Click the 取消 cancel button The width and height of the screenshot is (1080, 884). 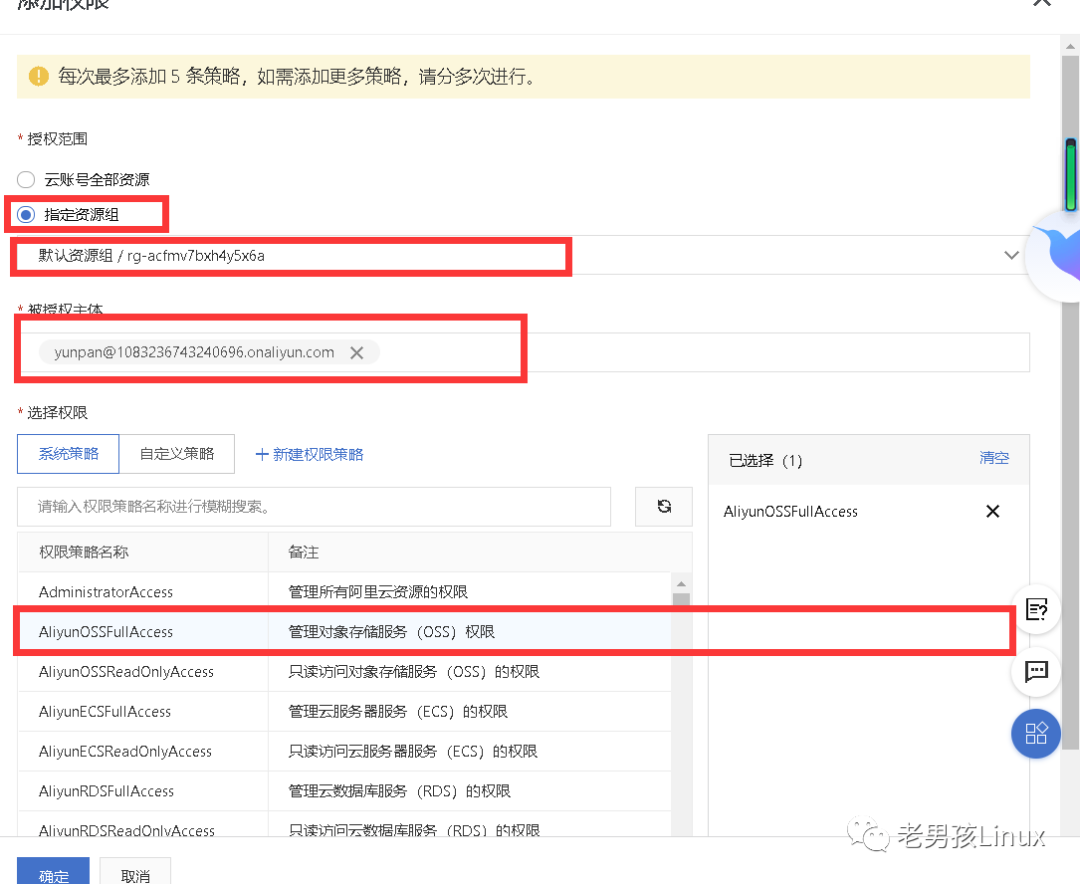pos(135,872)
